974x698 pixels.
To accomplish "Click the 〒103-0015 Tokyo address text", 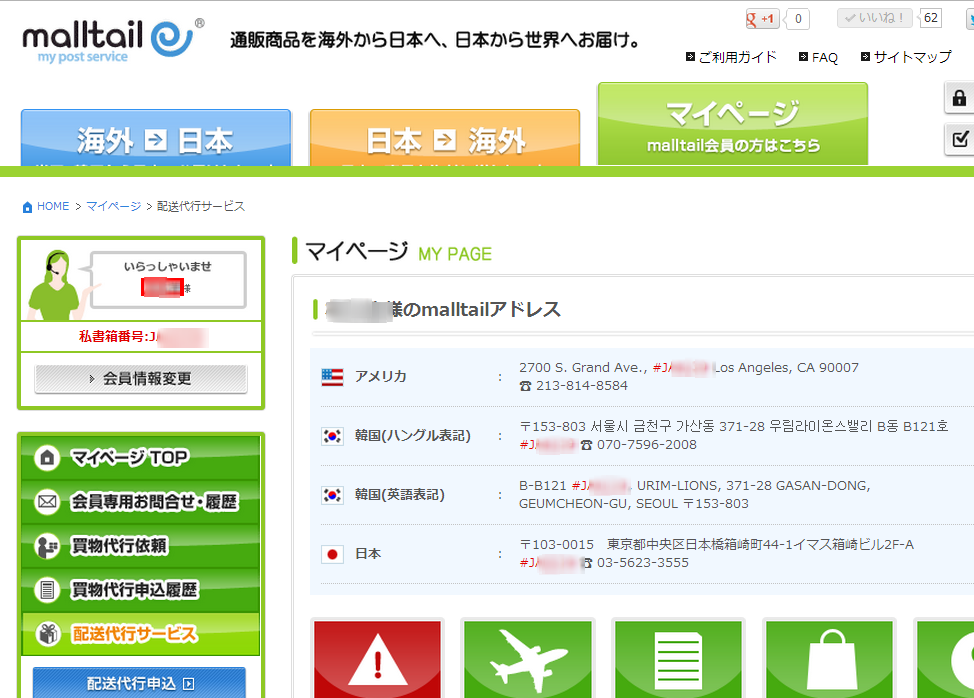I will pyautogui.click(x=716, y=545).
